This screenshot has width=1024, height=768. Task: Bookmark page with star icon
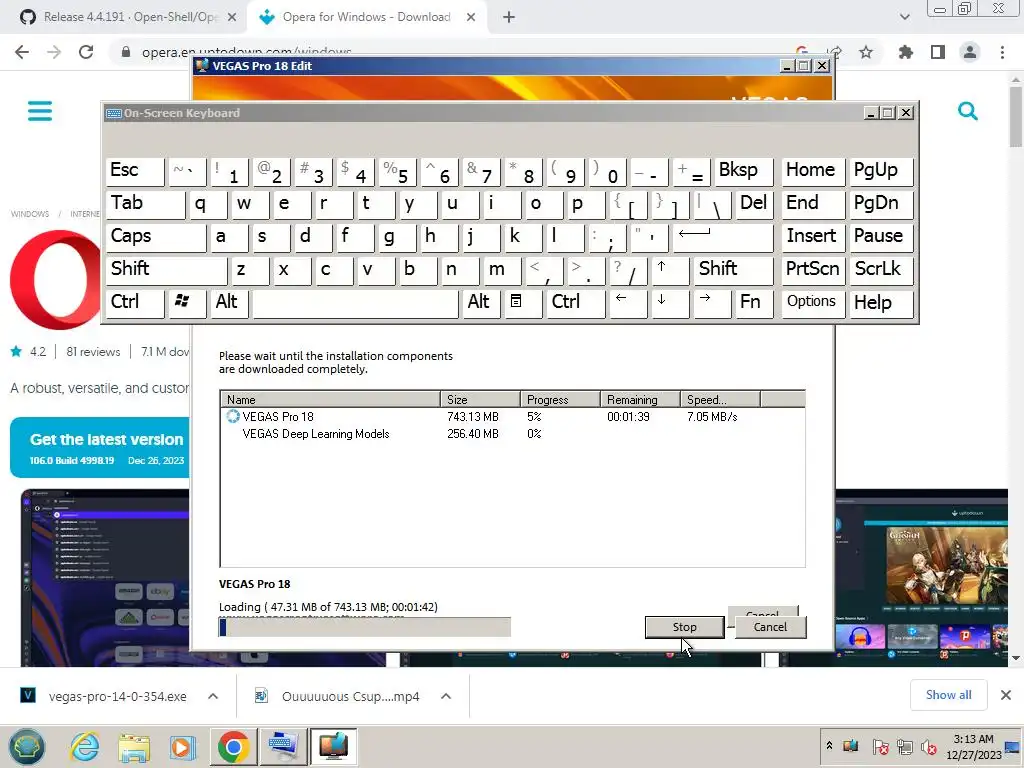[866, 52]
